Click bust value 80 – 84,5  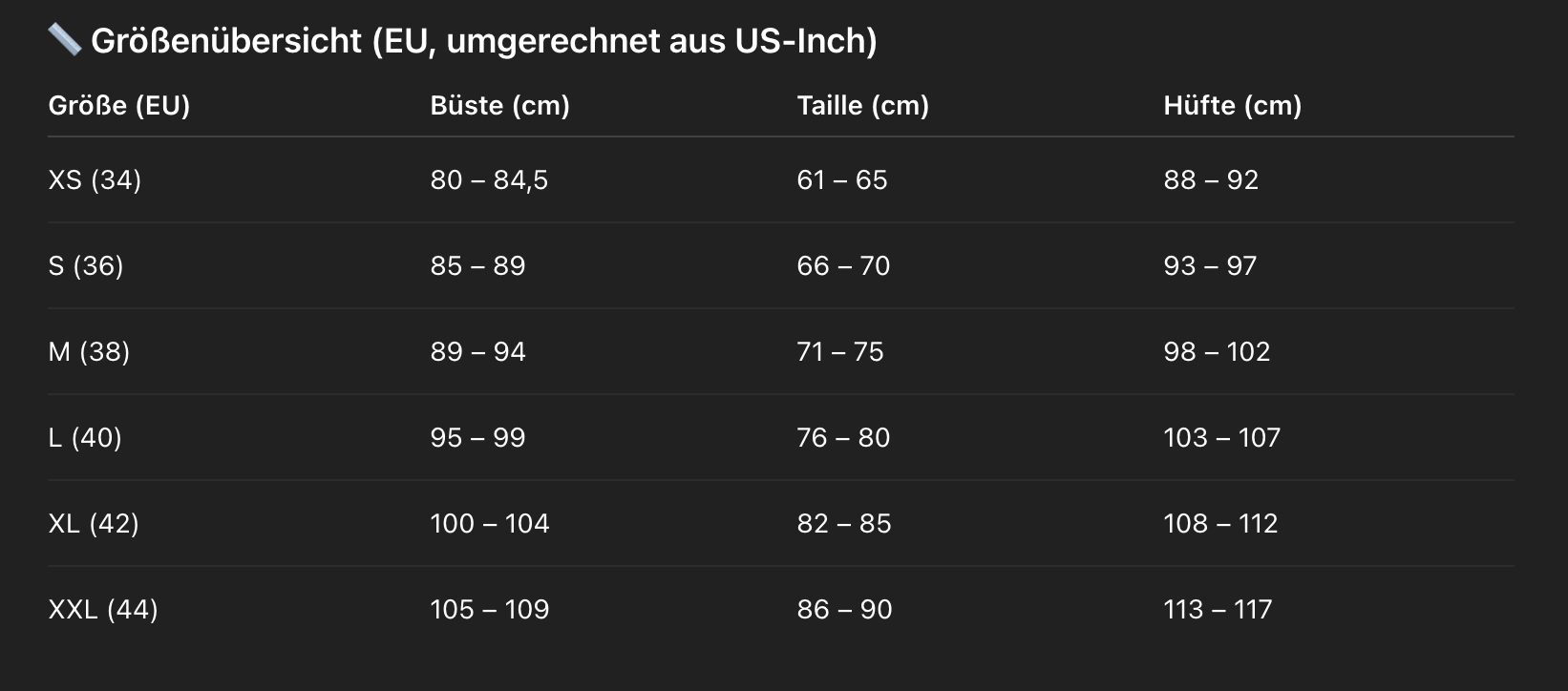489,179
